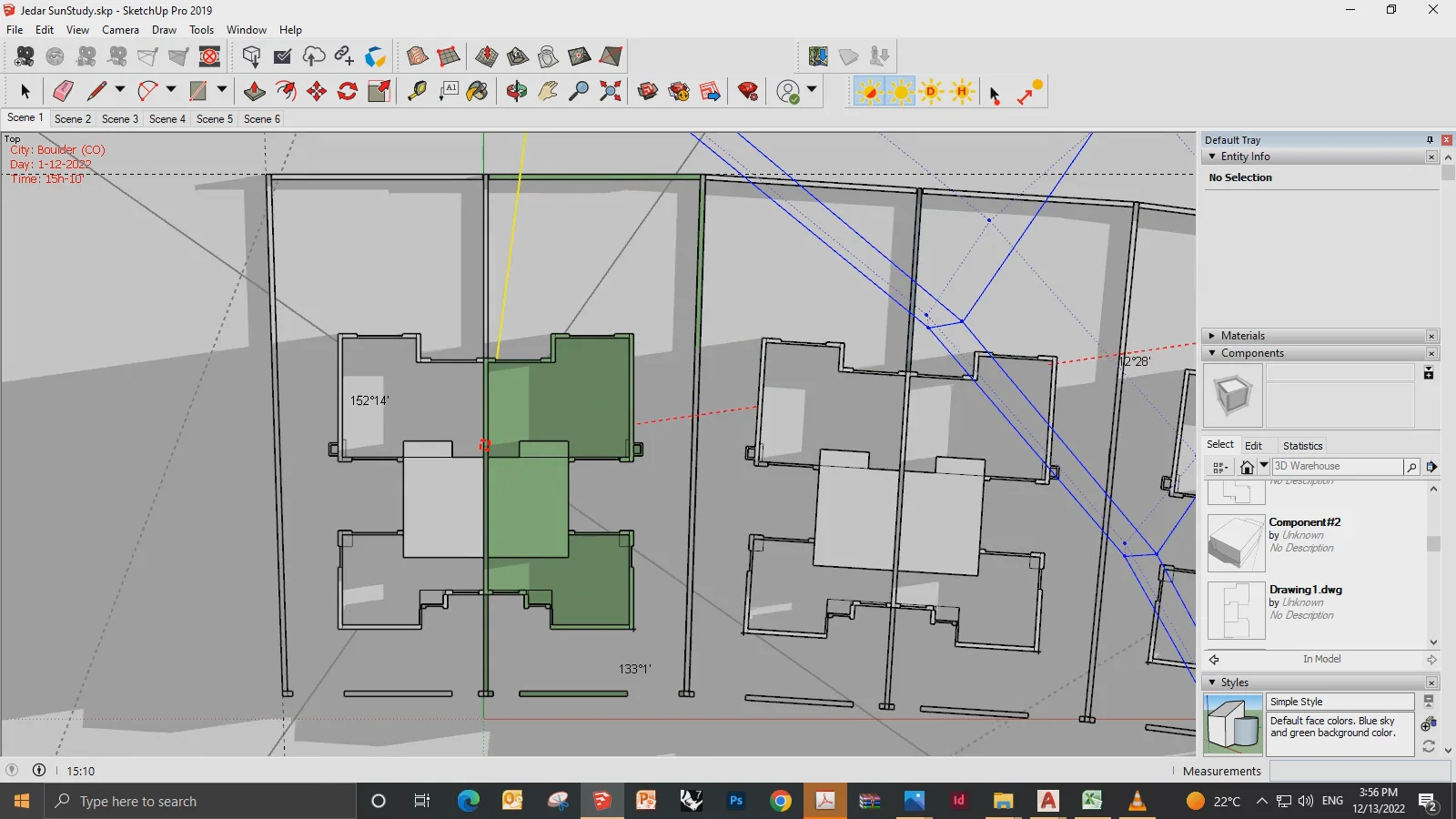Collapse the Components panel
The width and height of the screenshot is (1456, 819).
(1212, 353)
